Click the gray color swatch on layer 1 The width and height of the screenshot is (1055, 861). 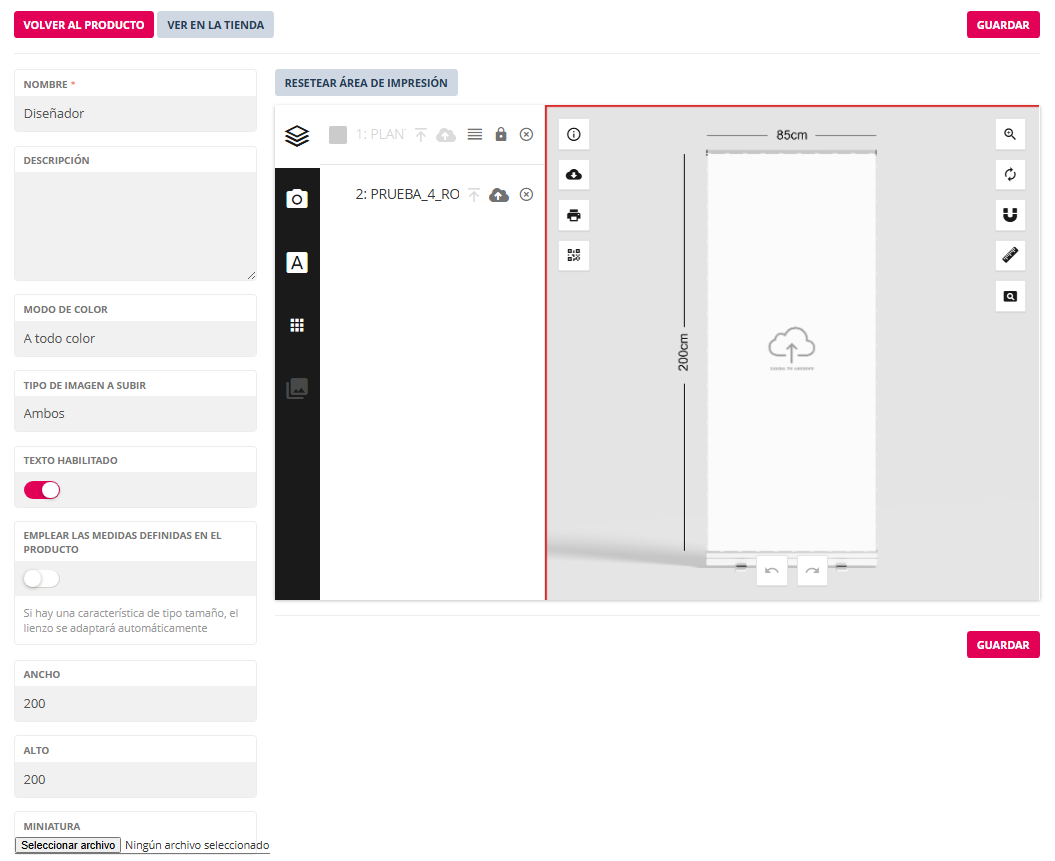pyautogui.click(x=338, y=135)
